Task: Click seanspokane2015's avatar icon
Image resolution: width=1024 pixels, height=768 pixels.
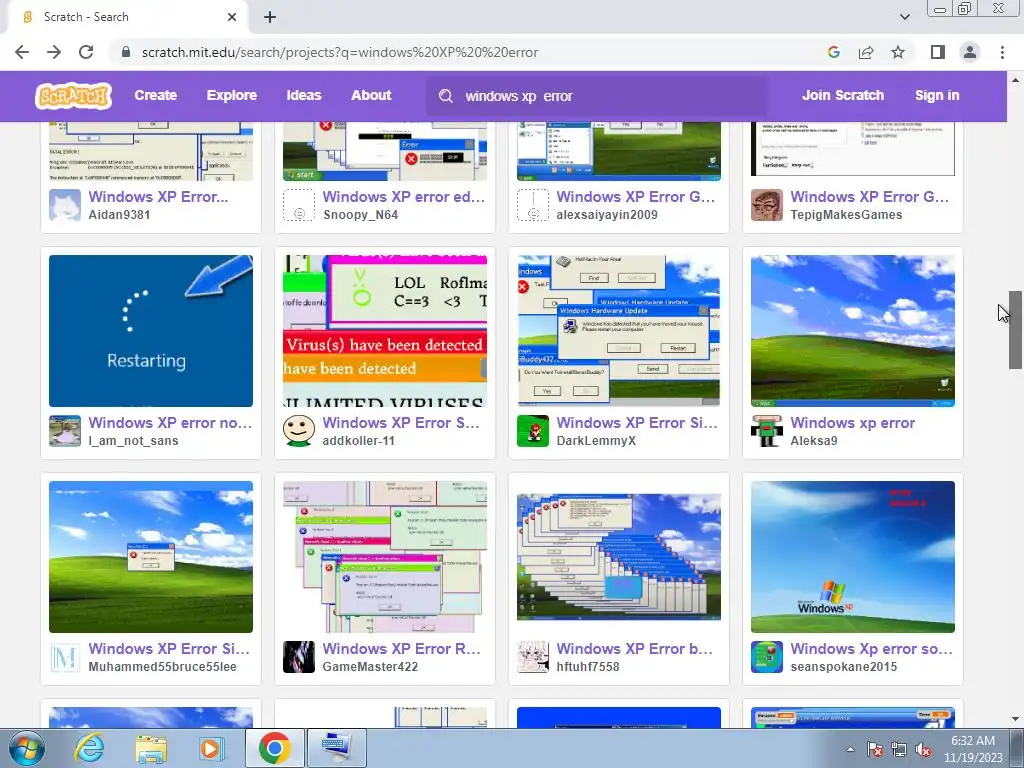Action: 767,657
